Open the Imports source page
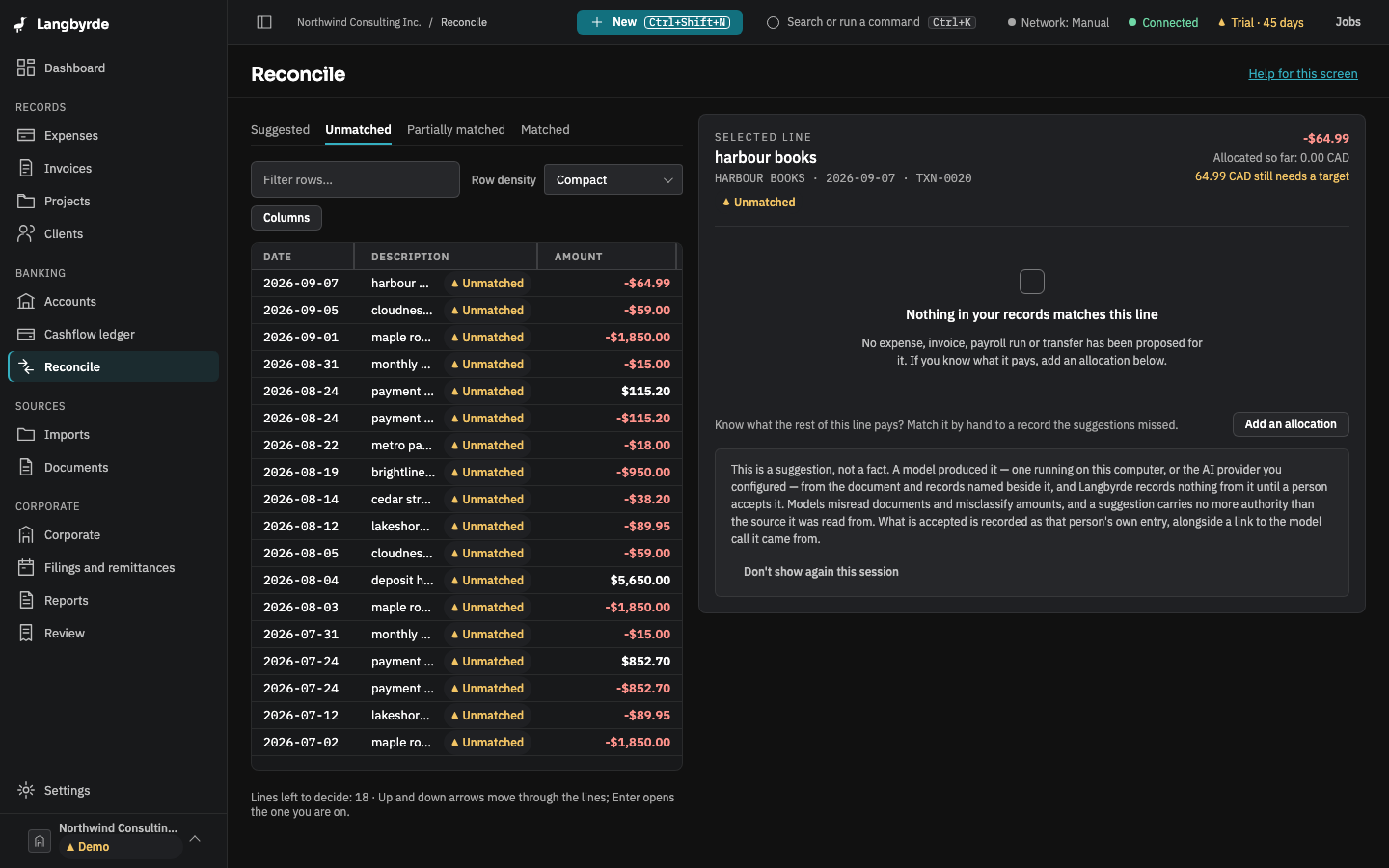 pyautogui.click(x=114, y=435)
